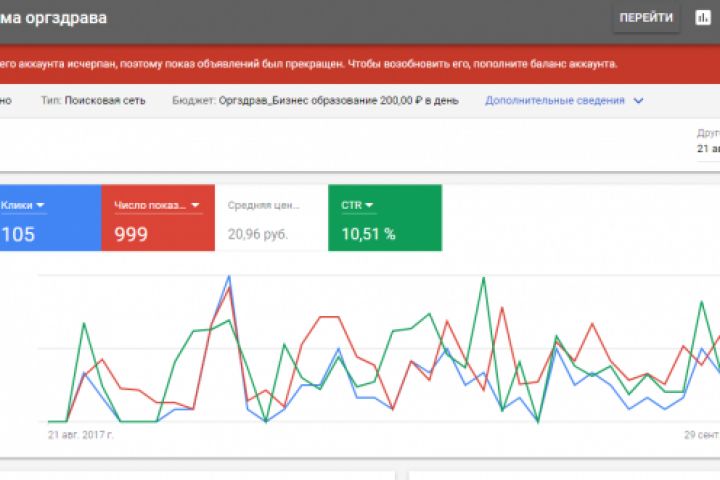Image resolution: width=720 pixels, height=480 pixels.
Task: Click the 10,51 % CTR value
Action: click(368, 234)
